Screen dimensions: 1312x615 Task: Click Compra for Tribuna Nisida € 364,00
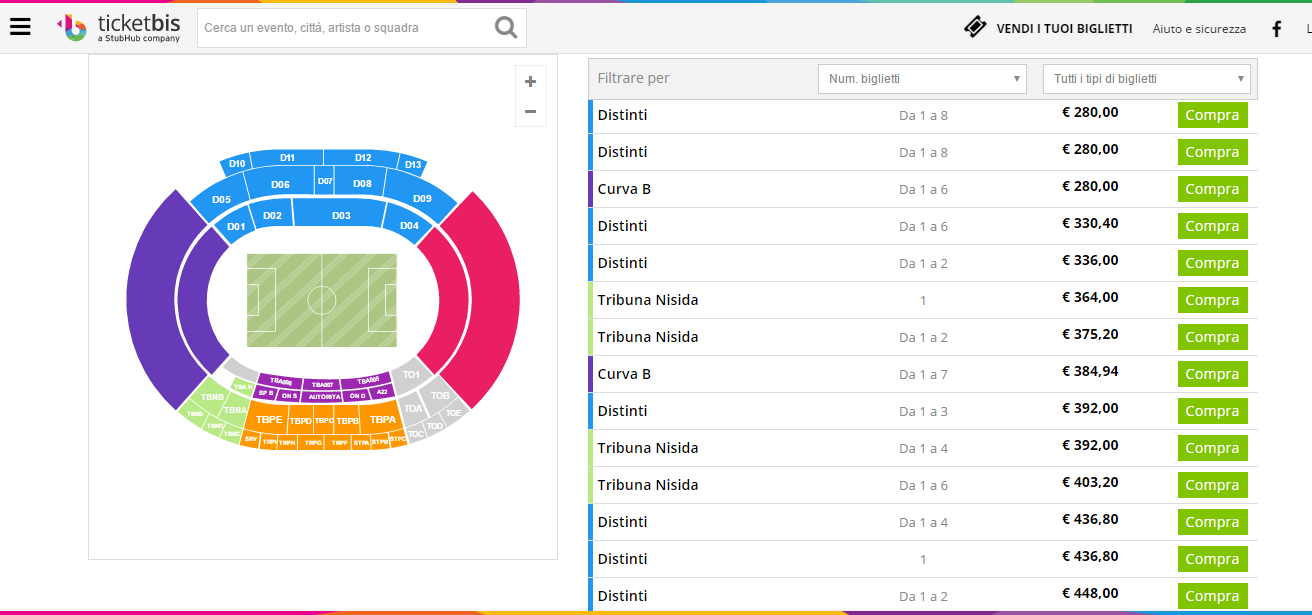(x=1212, y=300)
